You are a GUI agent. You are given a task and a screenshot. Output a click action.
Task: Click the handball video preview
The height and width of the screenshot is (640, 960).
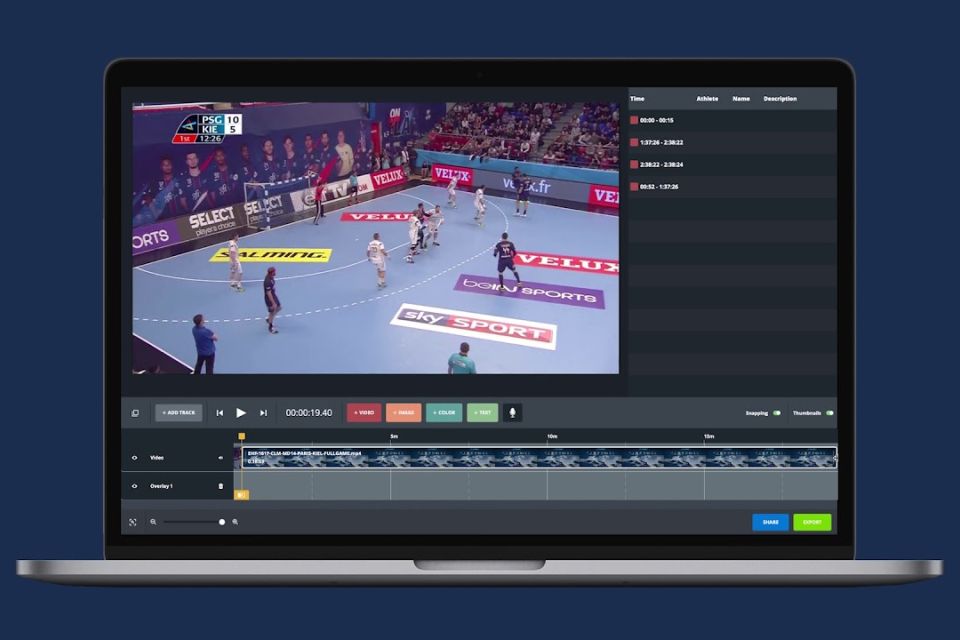click(375, 238)
